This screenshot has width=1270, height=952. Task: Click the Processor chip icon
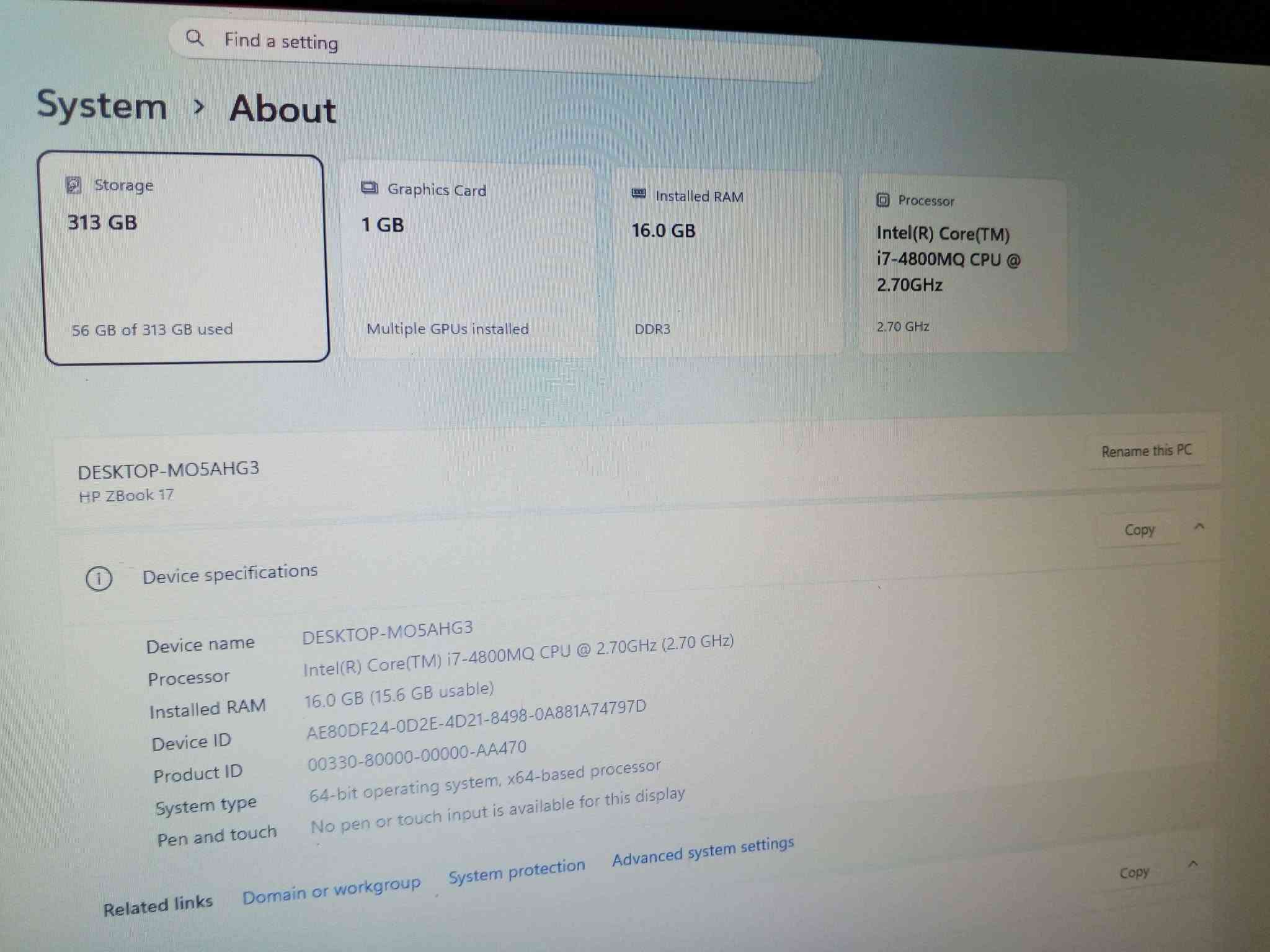pyautogui.click(x=883, y=200)
